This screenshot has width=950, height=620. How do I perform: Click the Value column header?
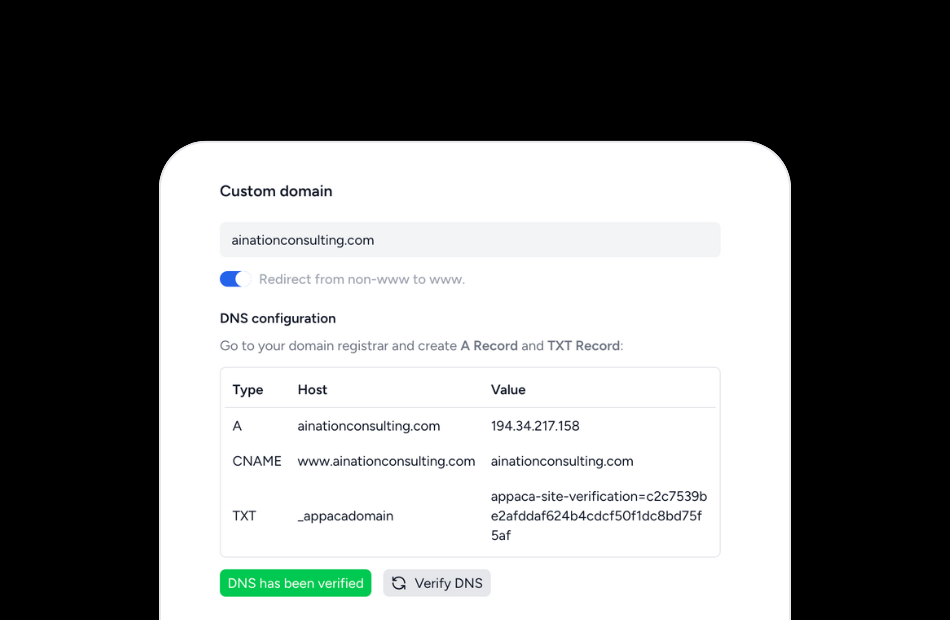click(509, 389)
